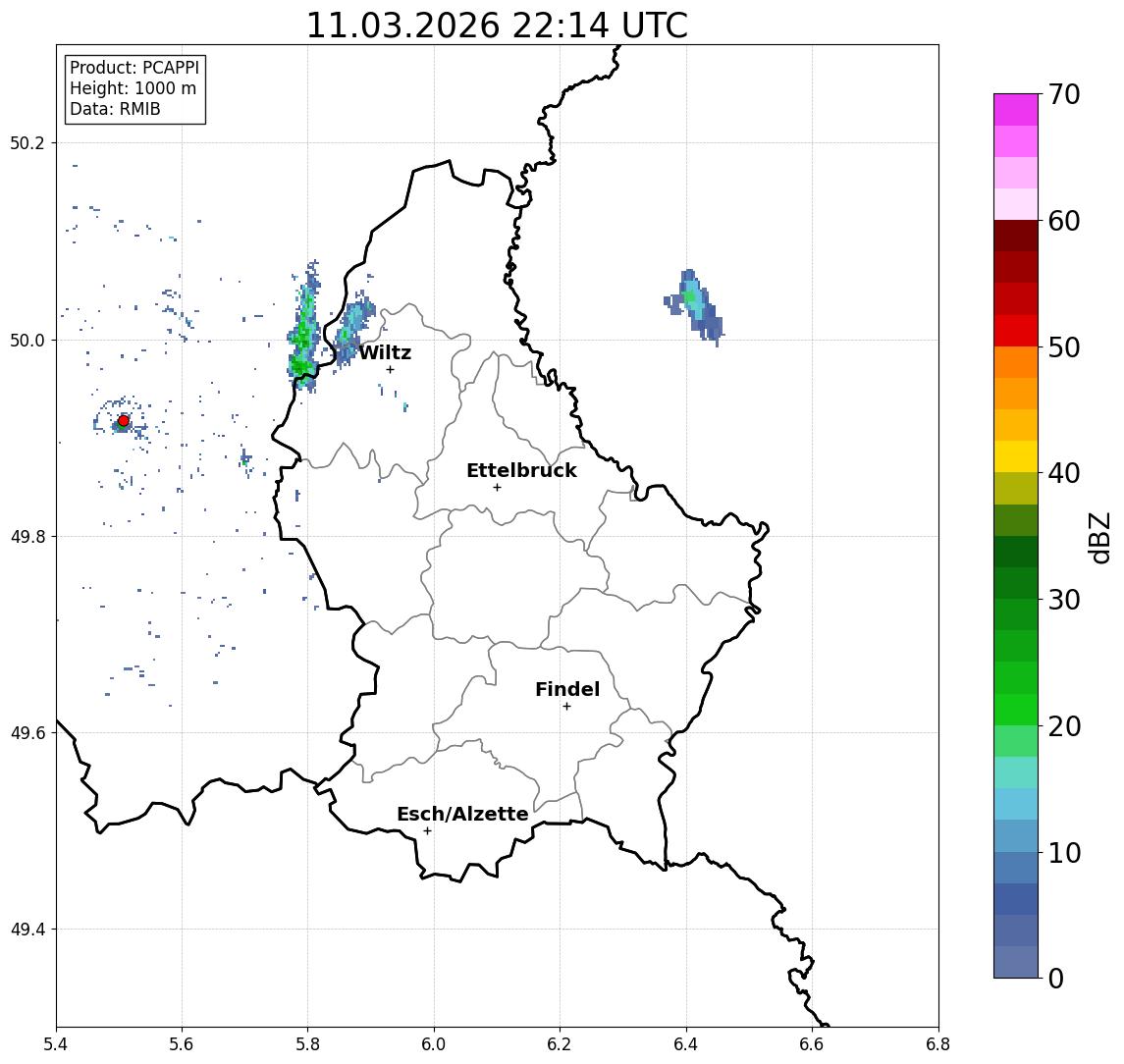Click the 10 tick on colorbar
This screenshot has height=1064, width=1124.
pos(1064,853)
